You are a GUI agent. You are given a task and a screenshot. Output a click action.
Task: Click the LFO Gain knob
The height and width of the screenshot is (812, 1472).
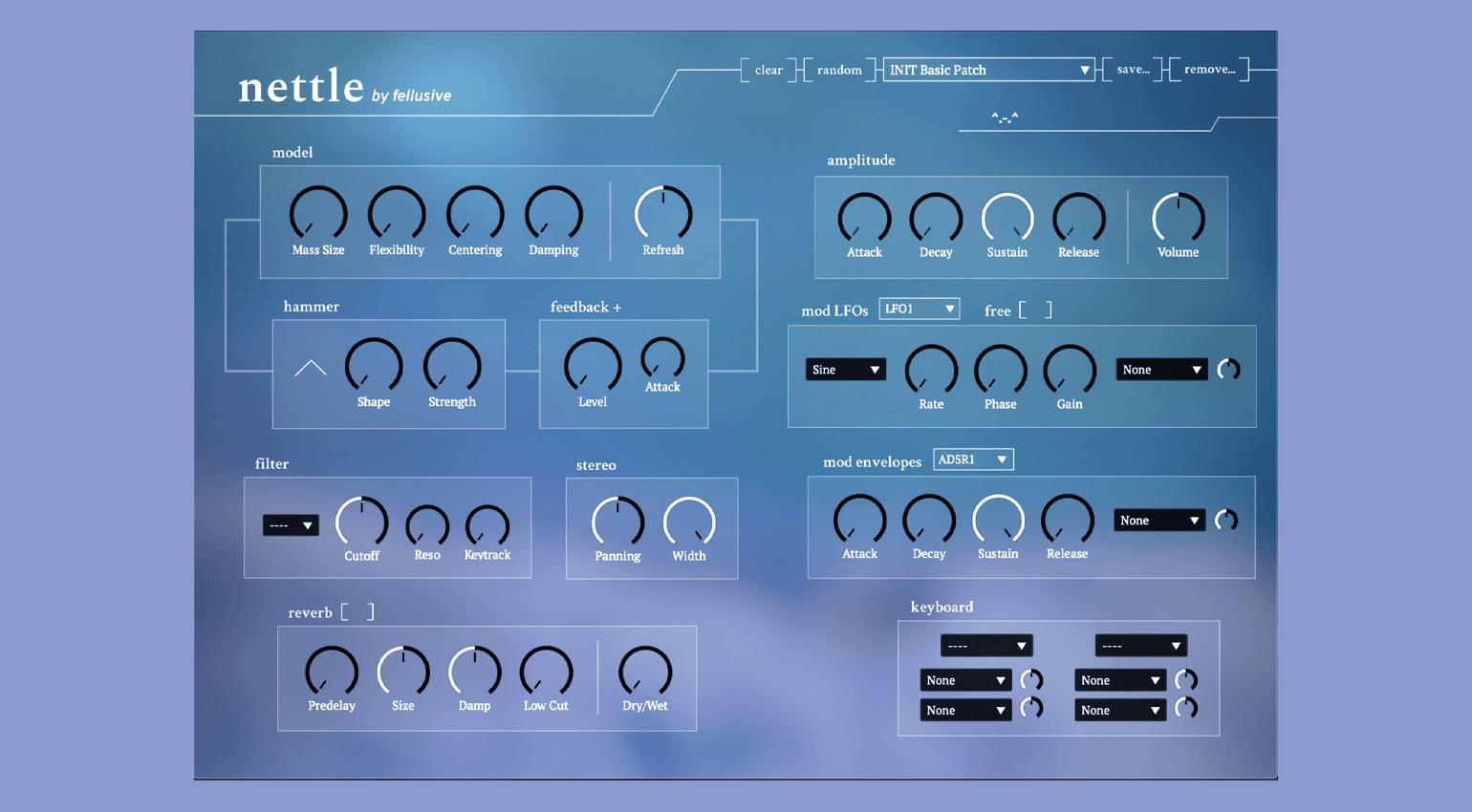1070,371
